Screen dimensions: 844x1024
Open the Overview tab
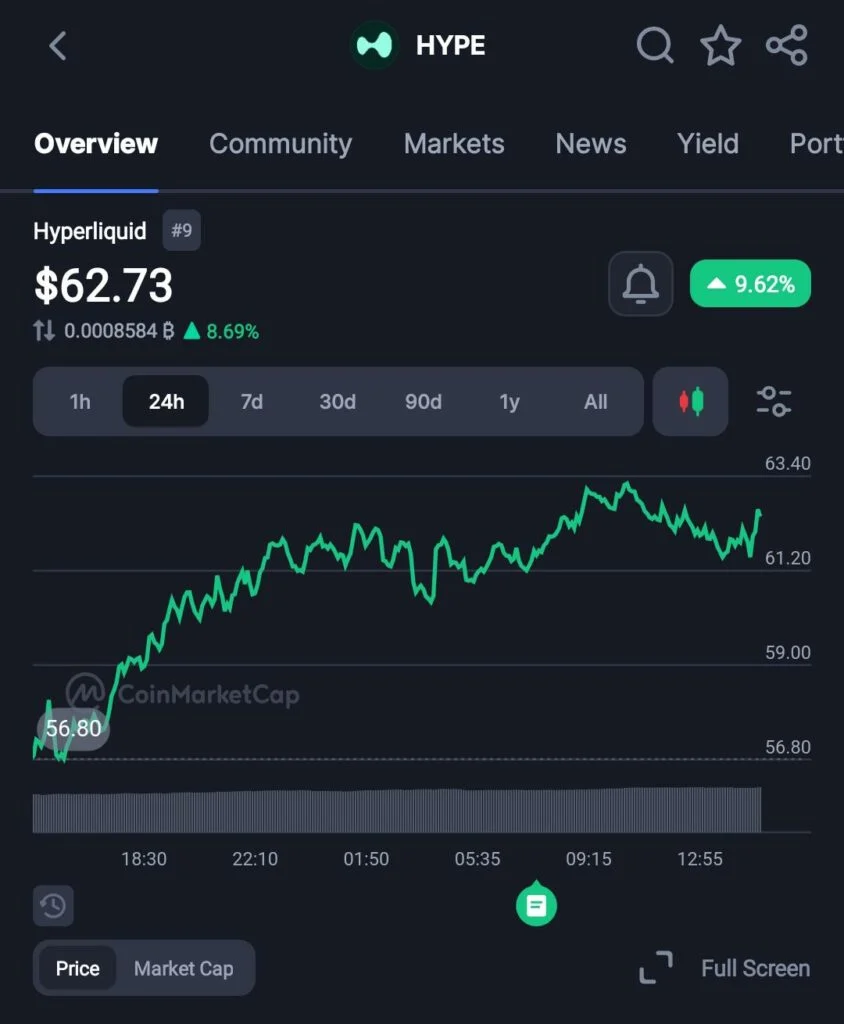96,144
